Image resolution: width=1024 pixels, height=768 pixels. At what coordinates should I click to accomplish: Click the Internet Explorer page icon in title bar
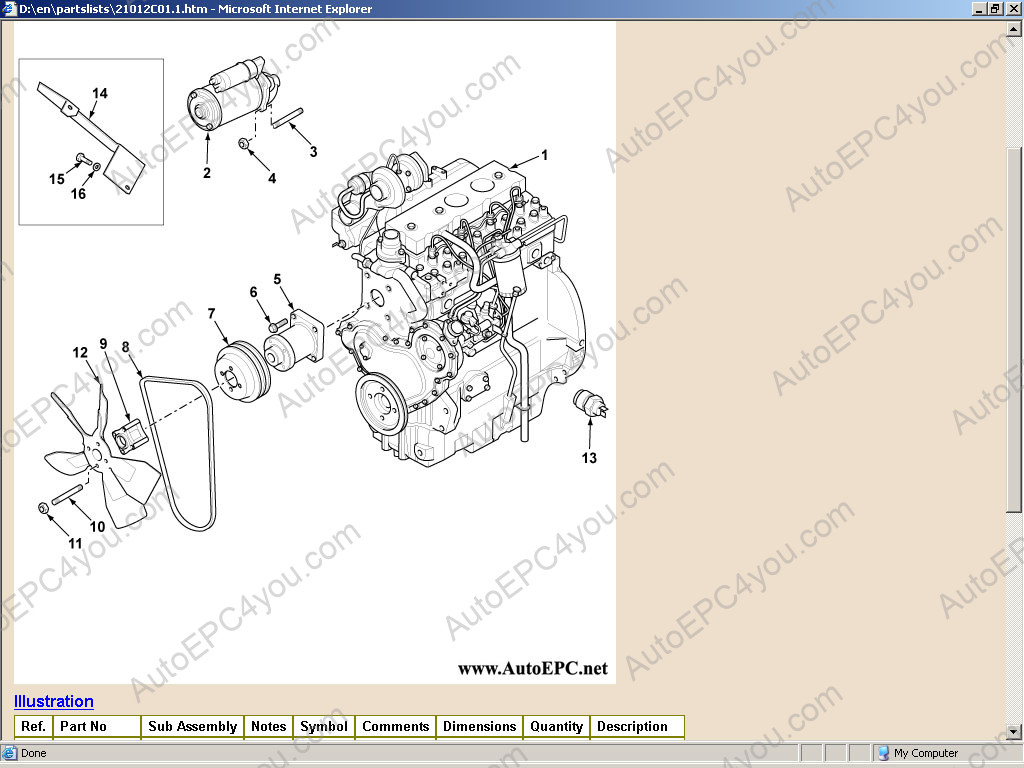click(x=9, y=9)
